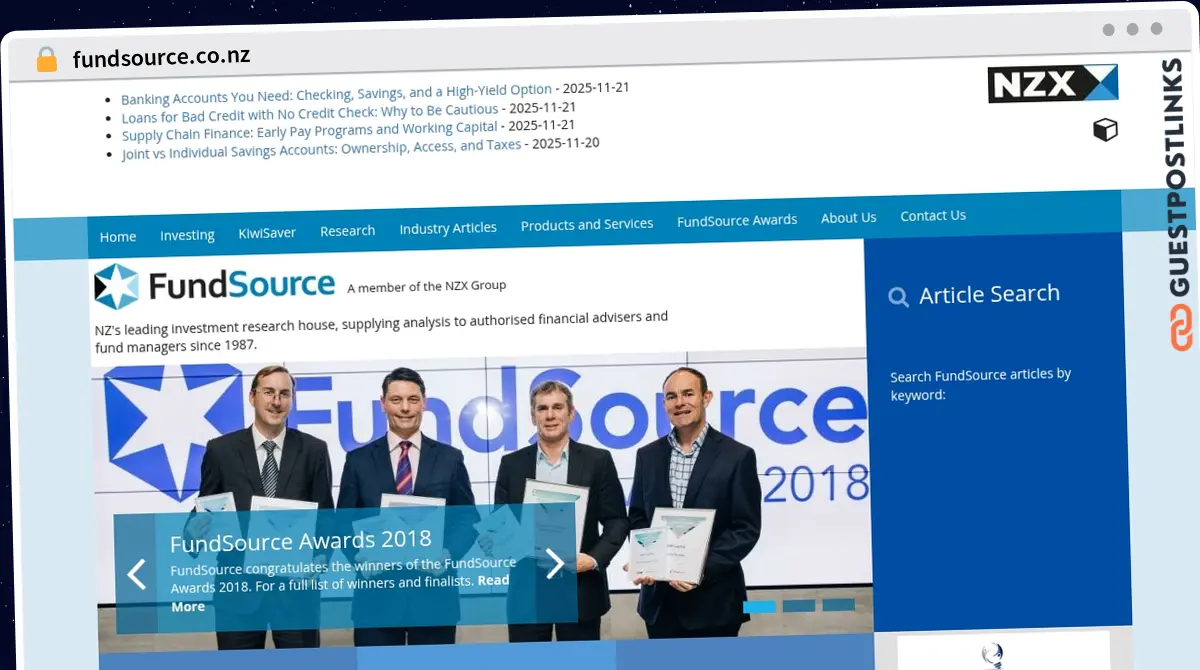Image resolution: width=1200 pixels, height=670 pixels.
Task: Click the Article Search magnifier icon
Action: [x=899, y=297]
